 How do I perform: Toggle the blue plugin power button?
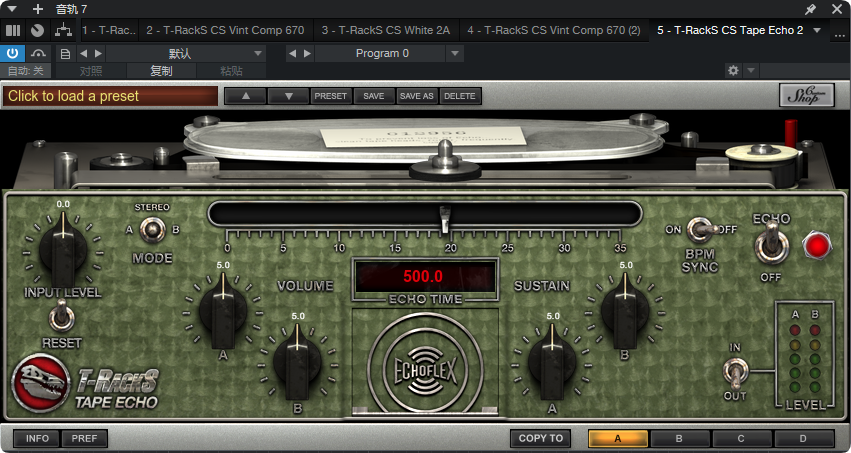coord(12,53)
